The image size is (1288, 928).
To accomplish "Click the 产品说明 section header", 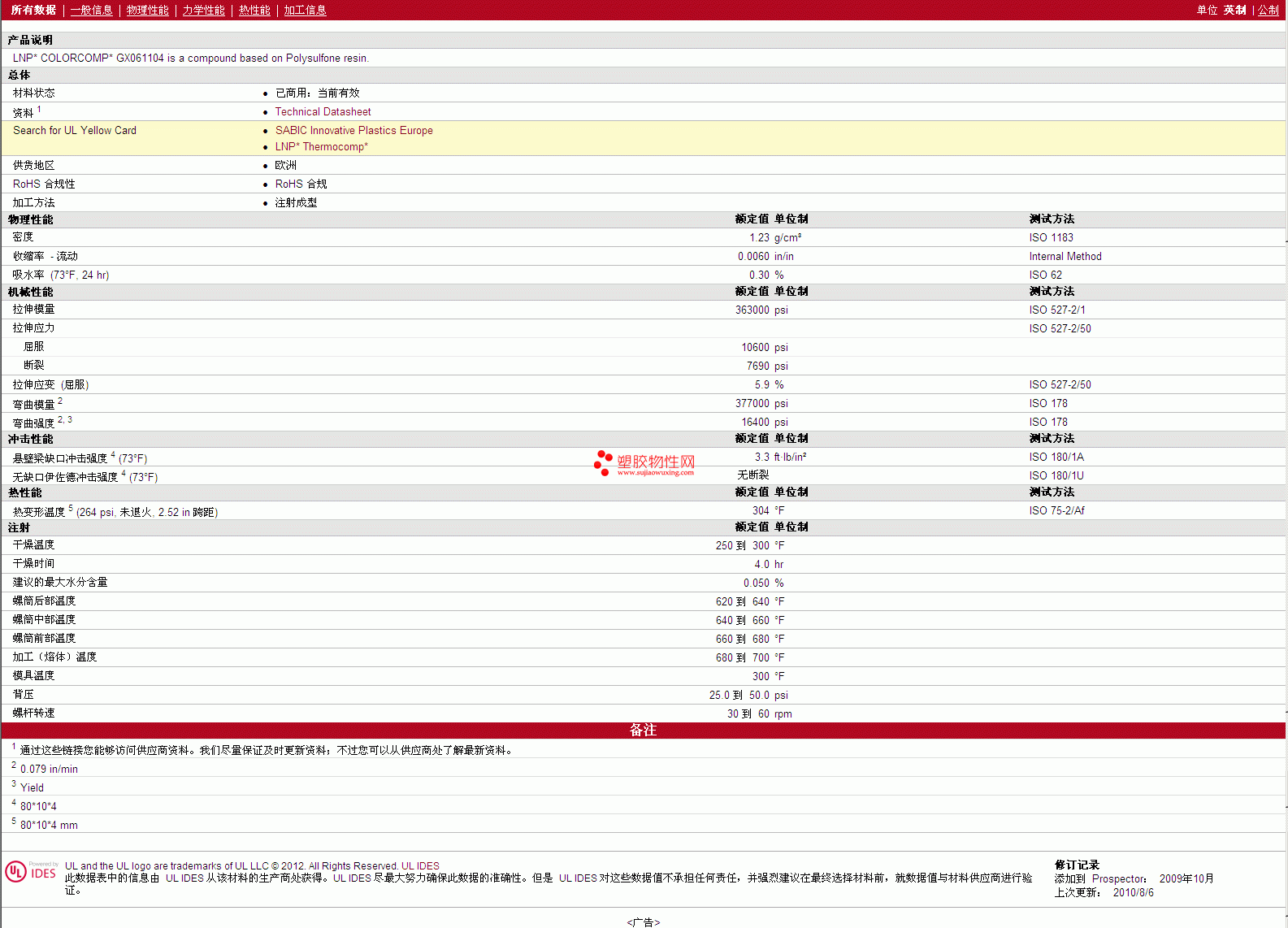I will click(30, 41).
